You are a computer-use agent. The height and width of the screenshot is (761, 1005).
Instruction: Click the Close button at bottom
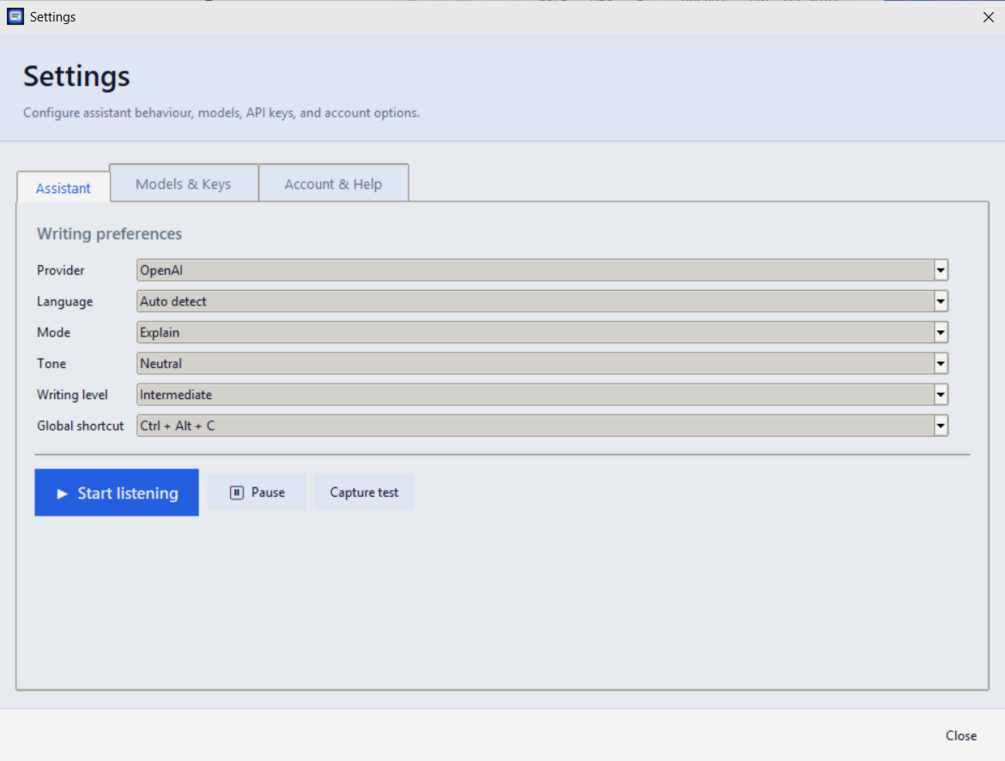(x=961, y=735)
